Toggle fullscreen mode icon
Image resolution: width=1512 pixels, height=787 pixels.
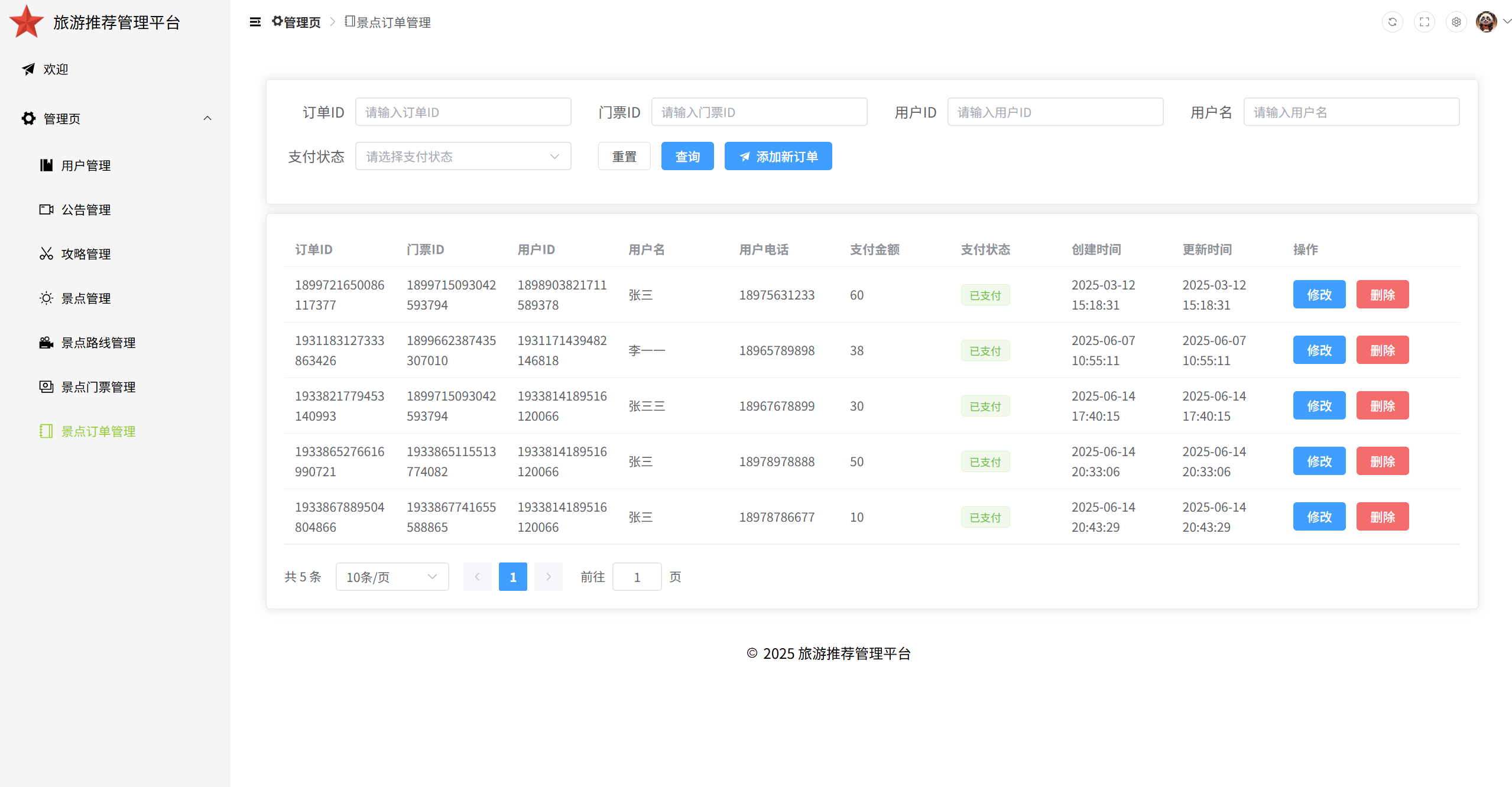click(1424, 22)
